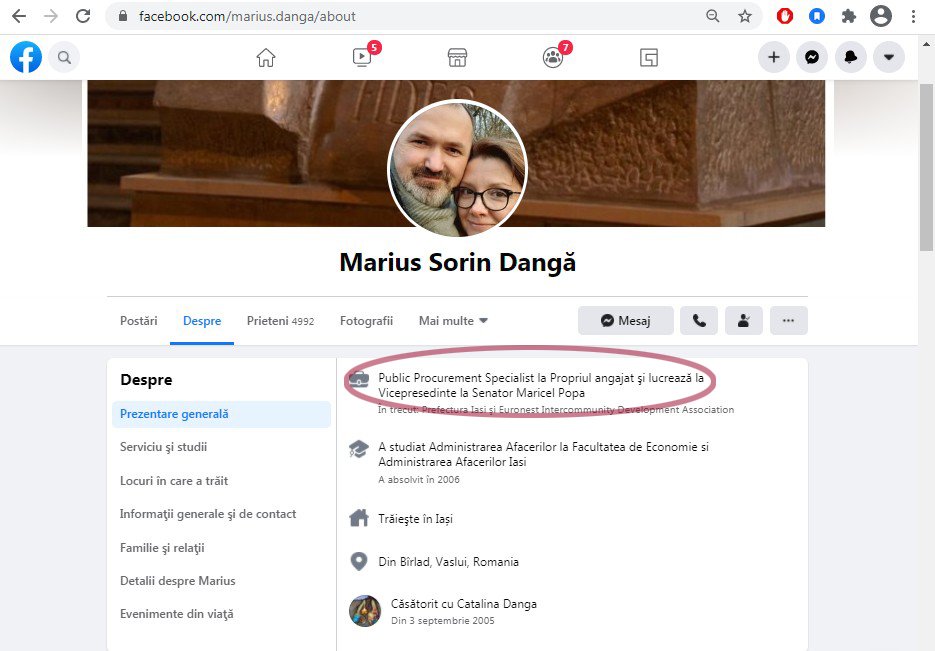Open the Gaming icon
935x651 pixels.
point(648,57)
